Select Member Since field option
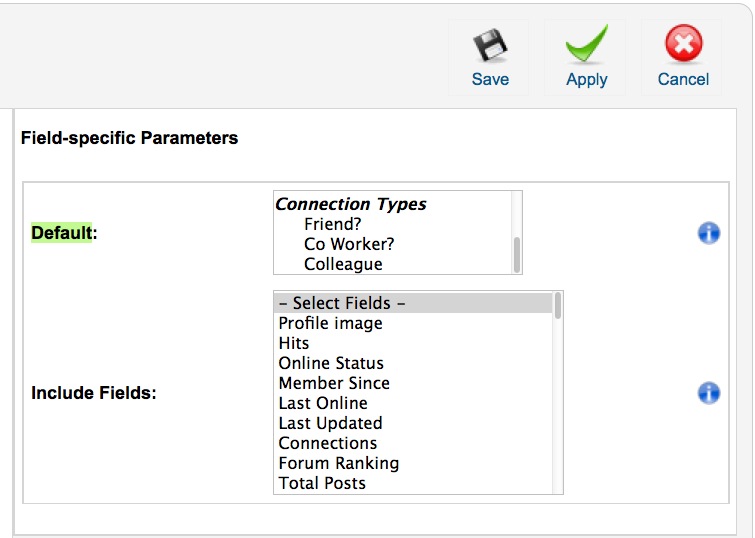Viewport: 755px width, 538px height. pos(414,383)
